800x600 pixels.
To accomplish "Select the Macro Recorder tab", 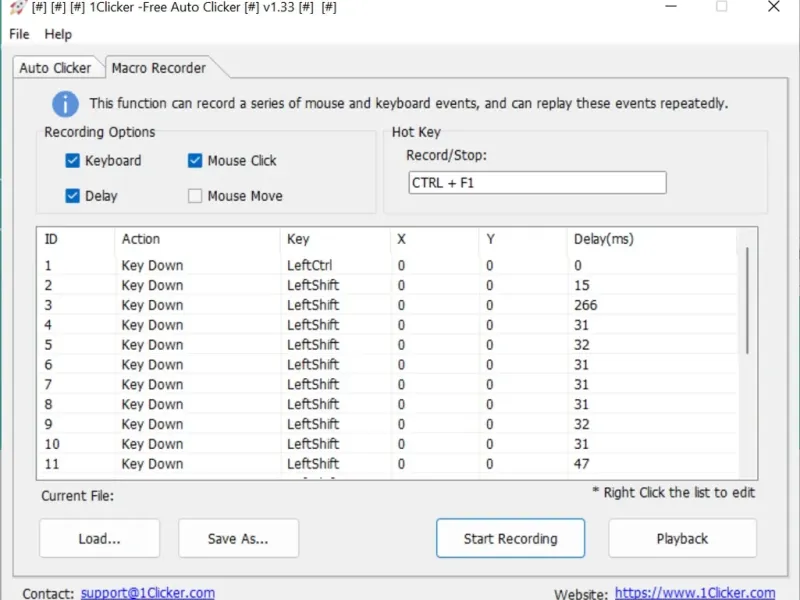I will pos(159,68).
